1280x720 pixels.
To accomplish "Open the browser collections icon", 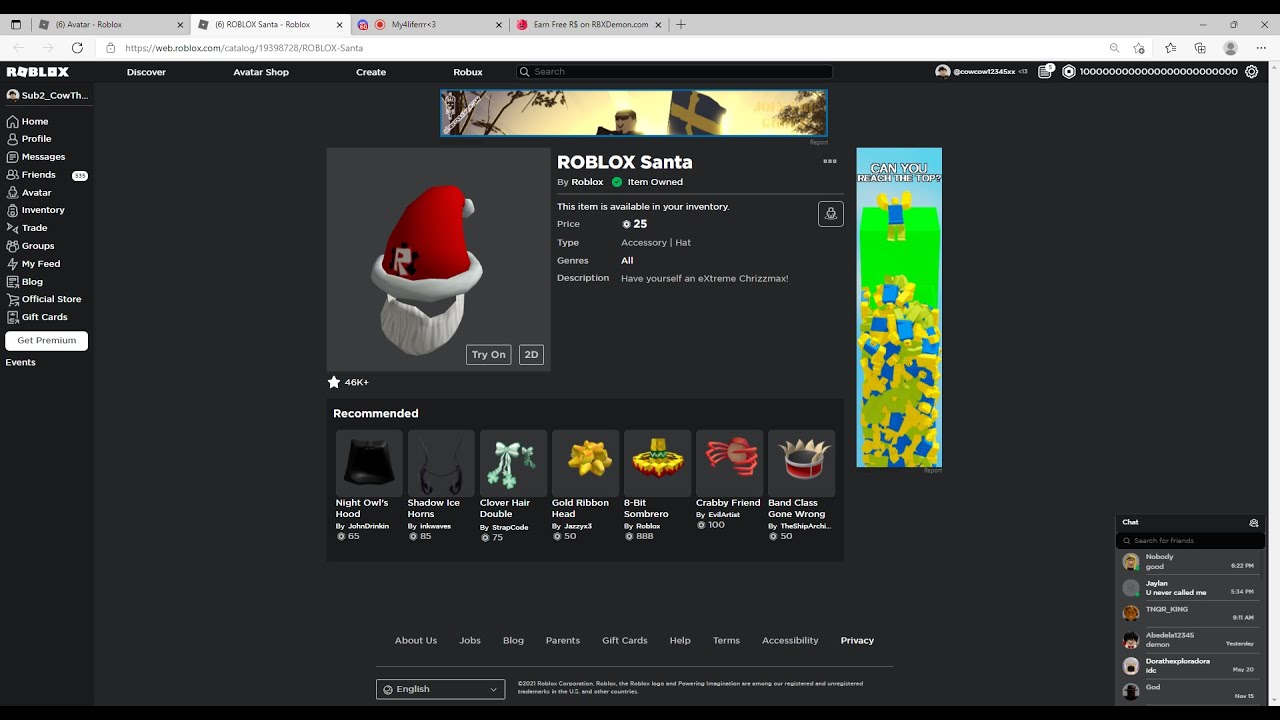I will pos(1200,48).
